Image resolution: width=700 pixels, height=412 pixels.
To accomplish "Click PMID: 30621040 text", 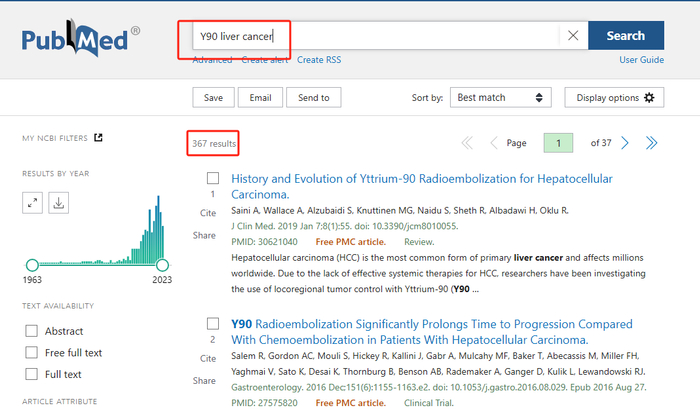I will (264, 242).
